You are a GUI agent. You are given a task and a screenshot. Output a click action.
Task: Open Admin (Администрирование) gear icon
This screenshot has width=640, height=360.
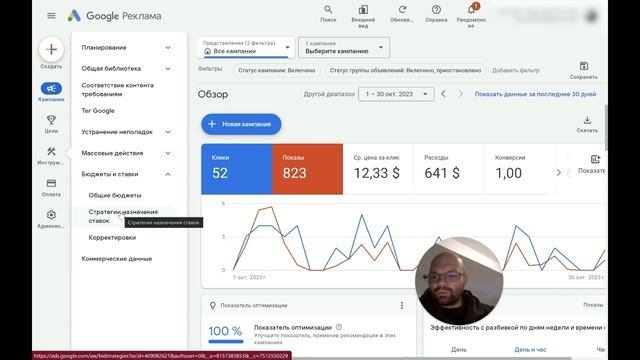point(51,219)
